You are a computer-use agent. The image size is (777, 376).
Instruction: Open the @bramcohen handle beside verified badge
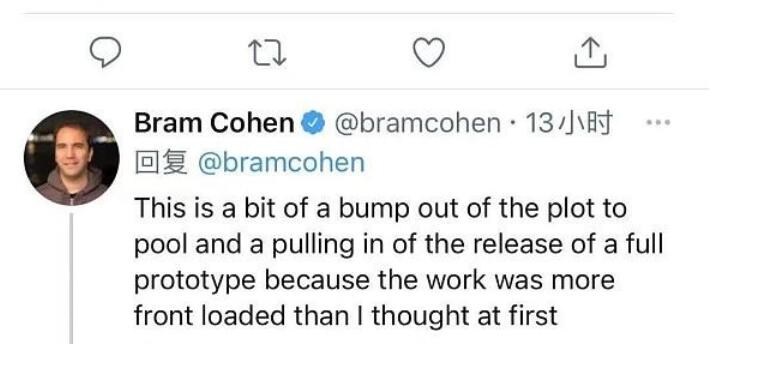click(x=417, y=123)
